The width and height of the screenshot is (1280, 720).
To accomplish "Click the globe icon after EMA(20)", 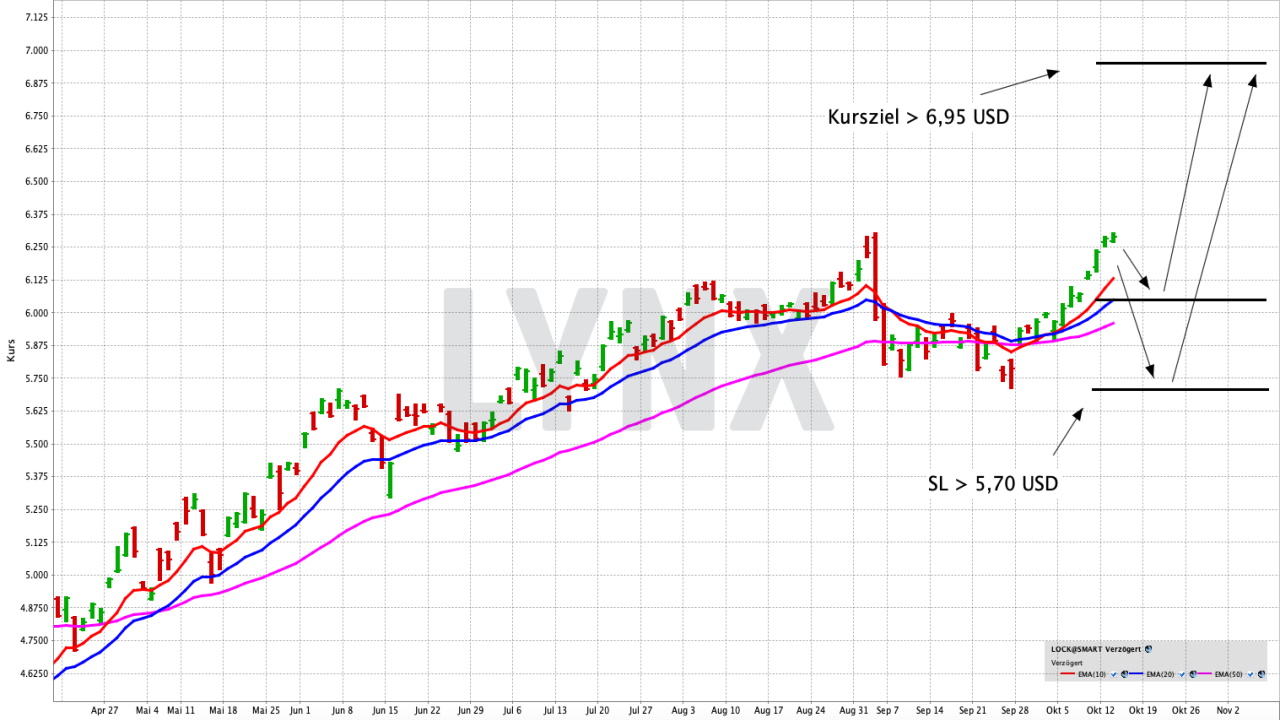I will coord(1193,674).
